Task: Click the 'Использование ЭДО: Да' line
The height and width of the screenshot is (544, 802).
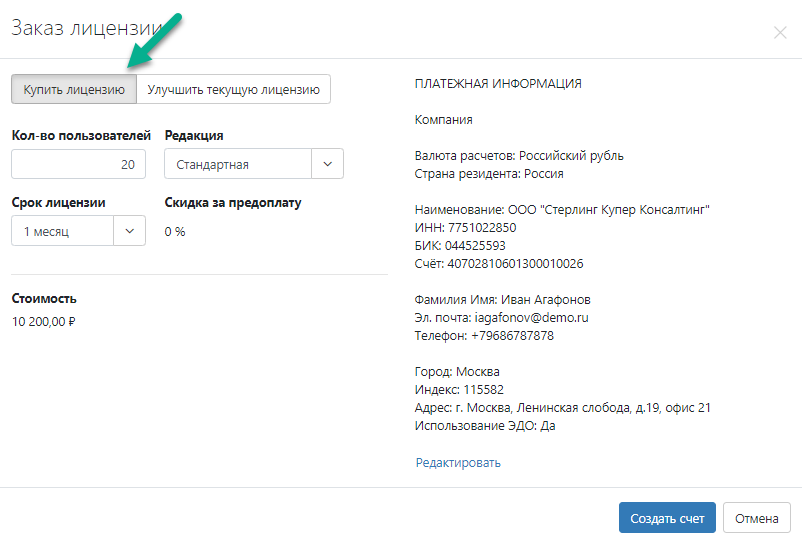Action: click(485, 426)
